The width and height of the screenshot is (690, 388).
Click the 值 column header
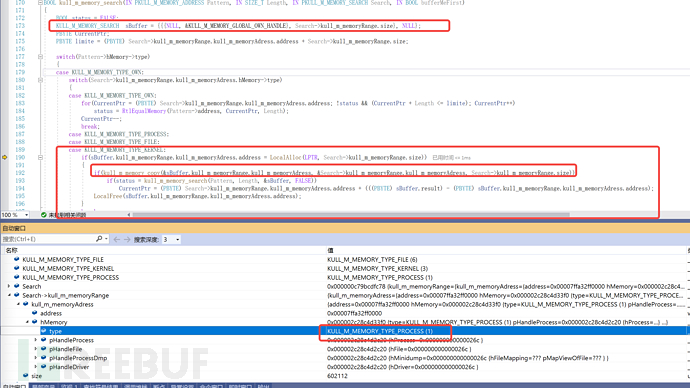pos(330,250)
